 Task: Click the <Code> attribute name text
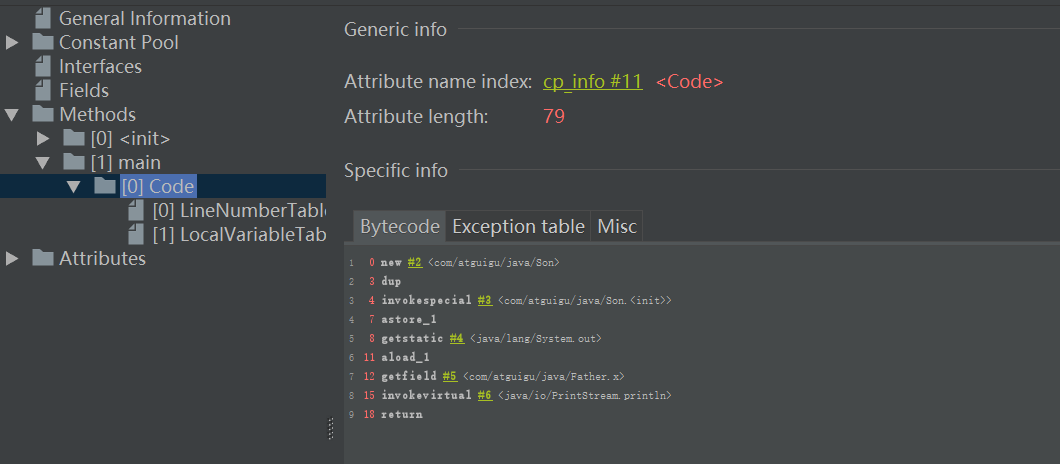[690, 82]
